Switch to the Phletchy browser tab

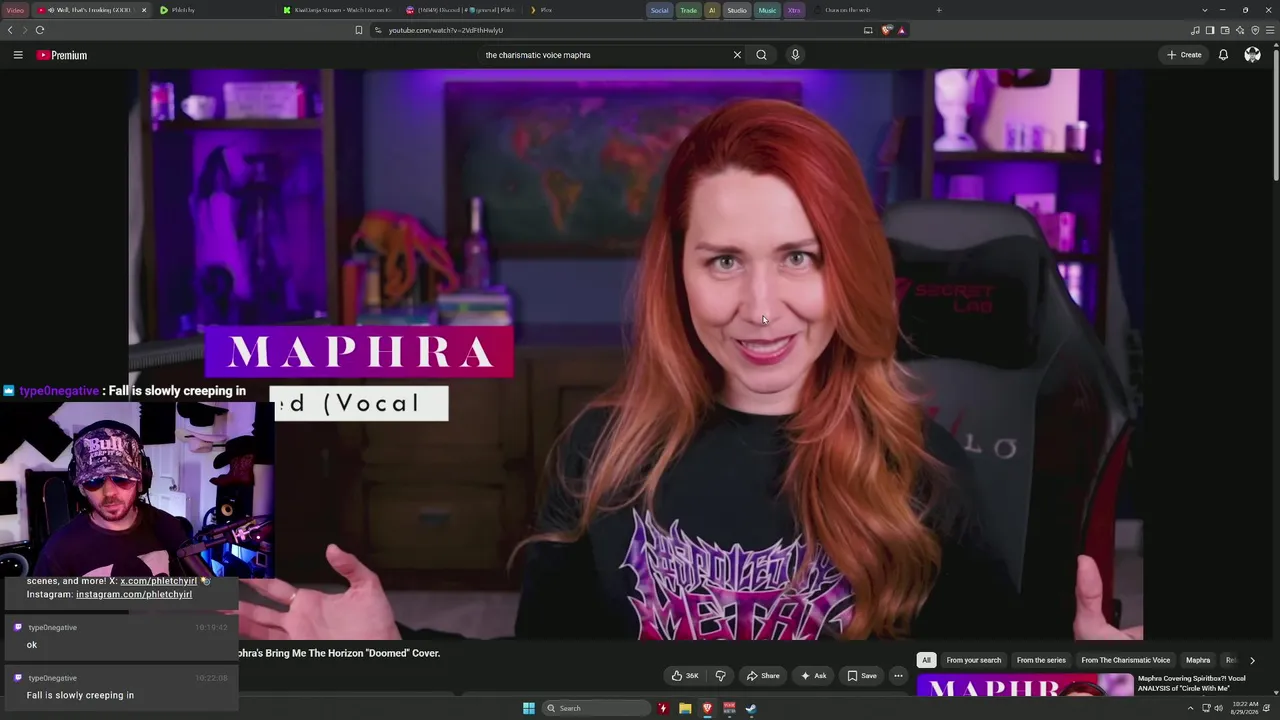[x=215, y=10]
